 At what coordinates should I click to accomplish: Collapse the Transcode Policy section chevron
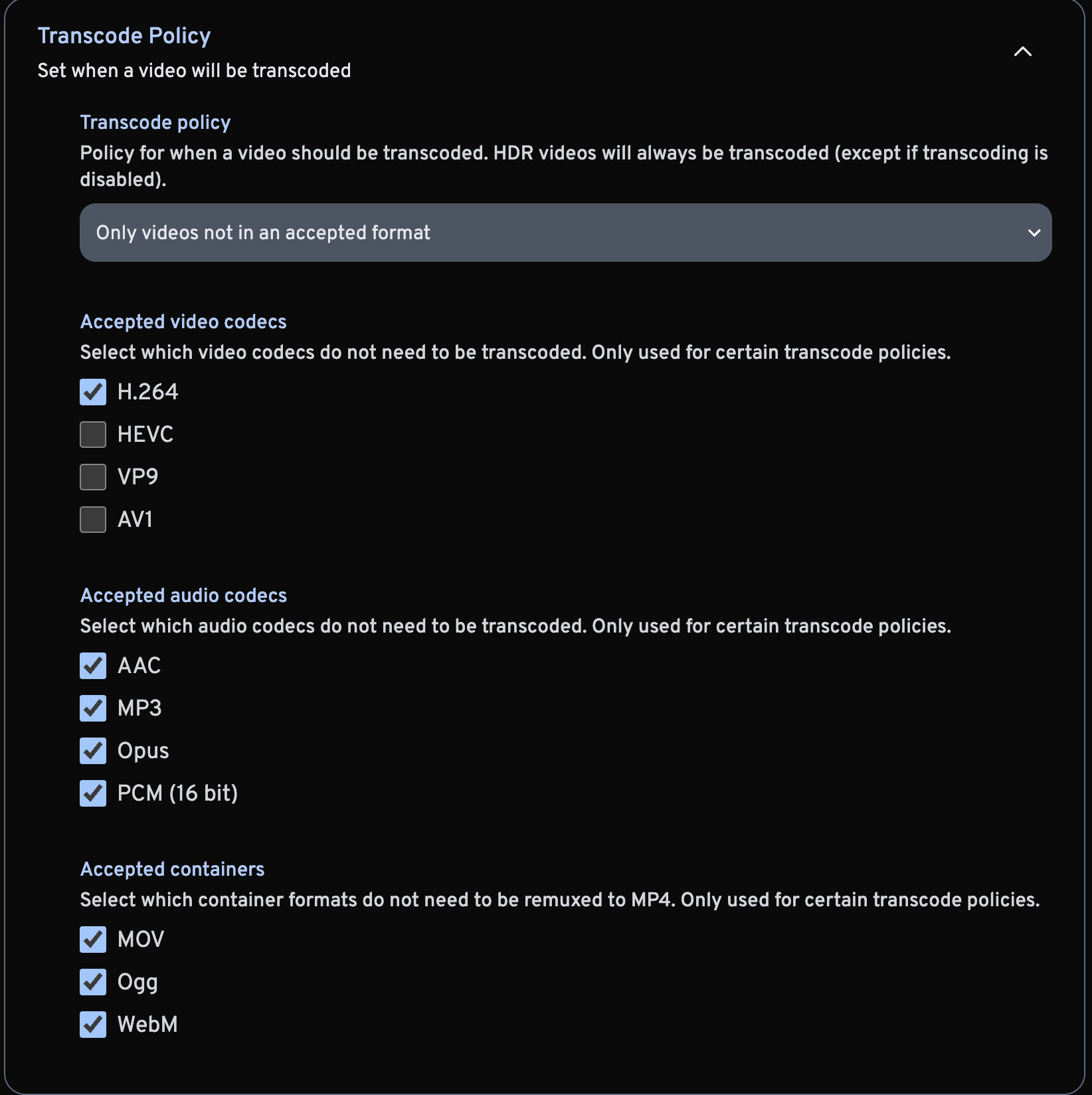pos(1022,52)
